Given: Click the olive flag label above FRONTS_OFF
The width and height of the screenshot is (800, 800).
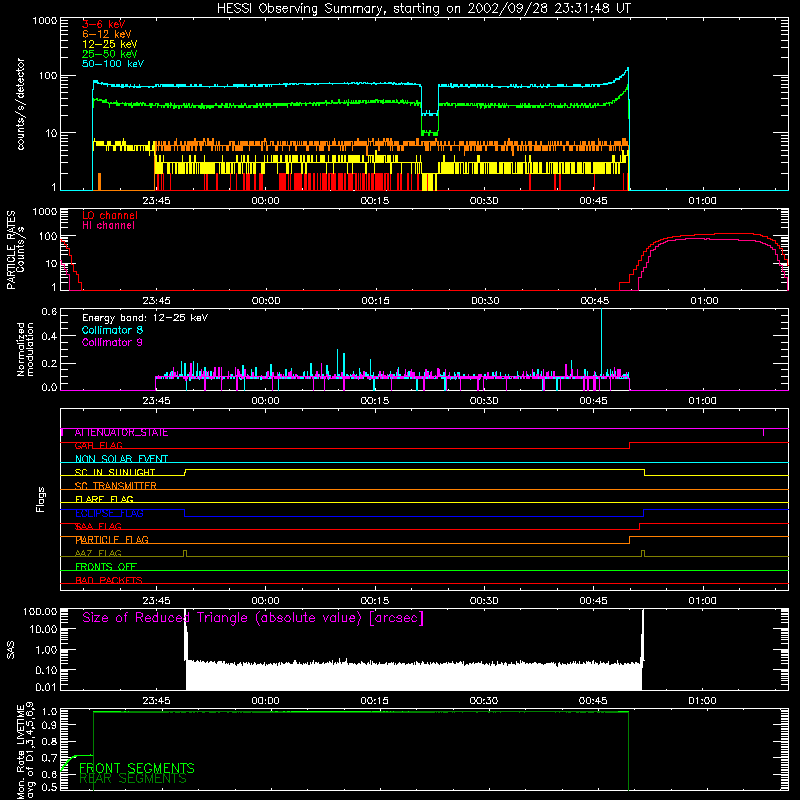Looking at the screenshot, I should coord(98,553).
